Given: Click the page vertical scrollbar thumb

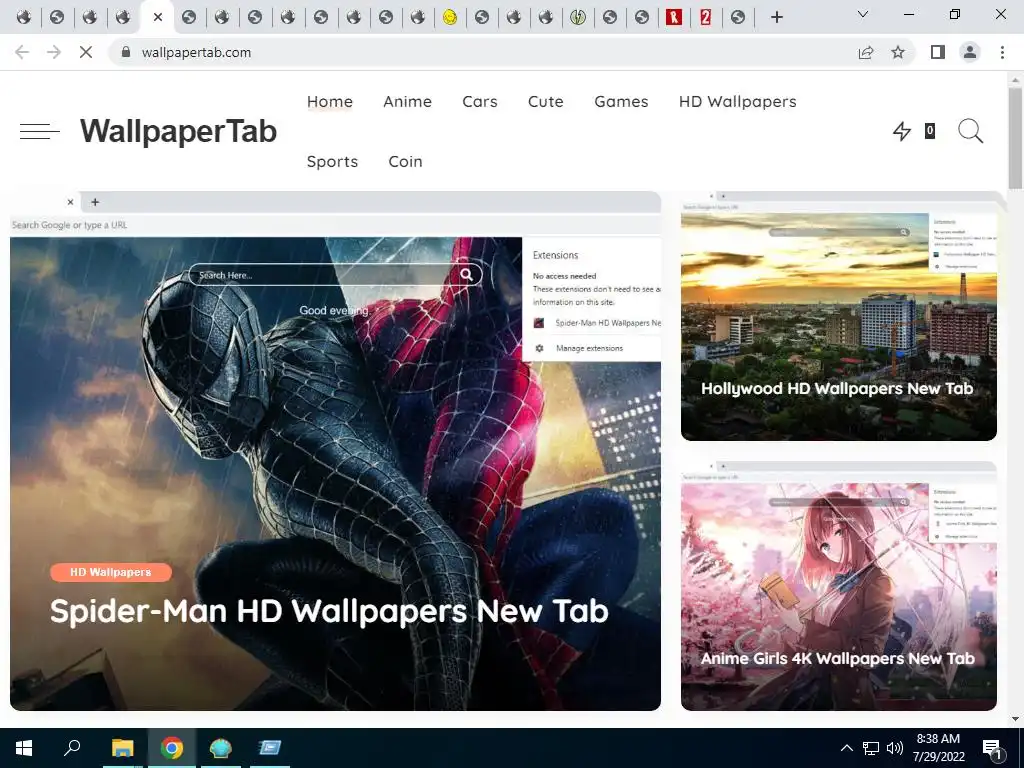Looking at the screenshot, I should (x=1015, y=138).
